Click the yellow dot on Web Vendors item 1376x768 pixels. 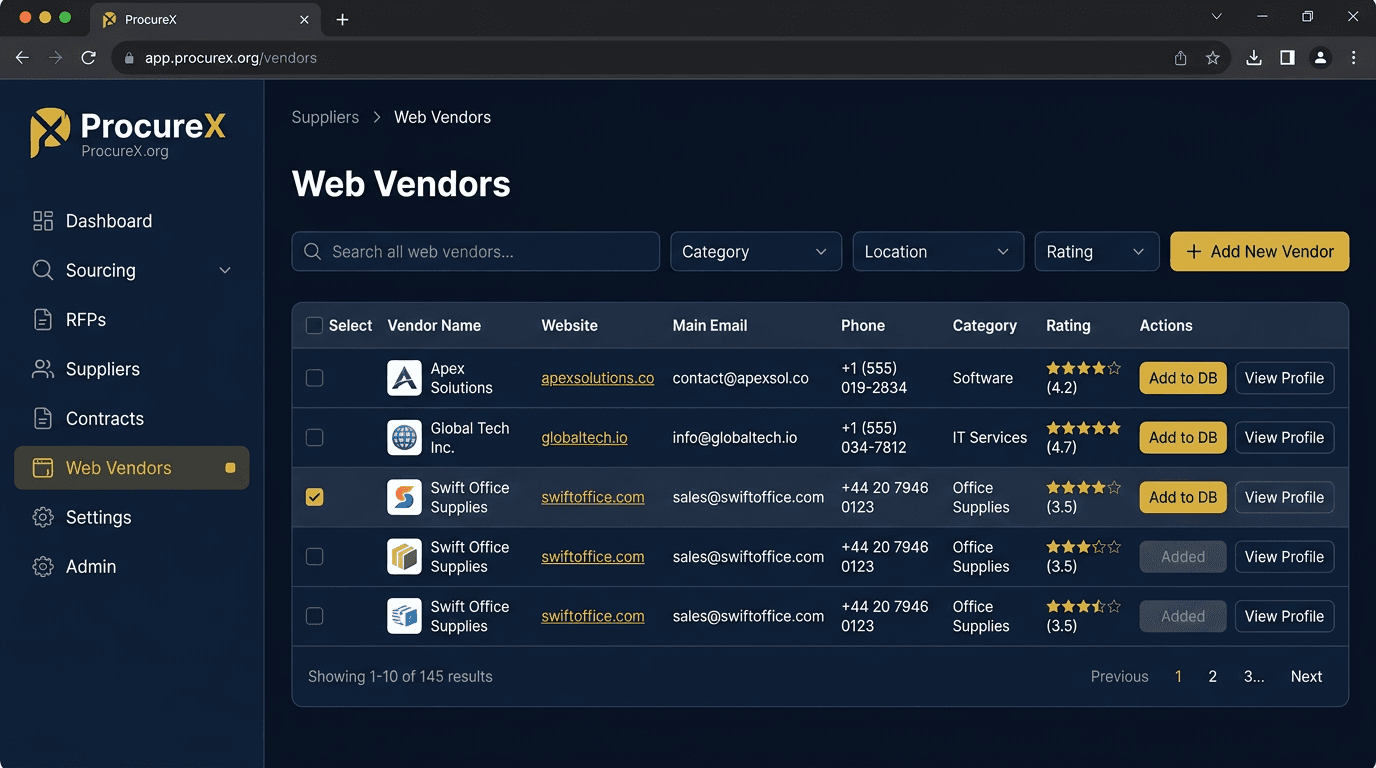pos(230,468)
